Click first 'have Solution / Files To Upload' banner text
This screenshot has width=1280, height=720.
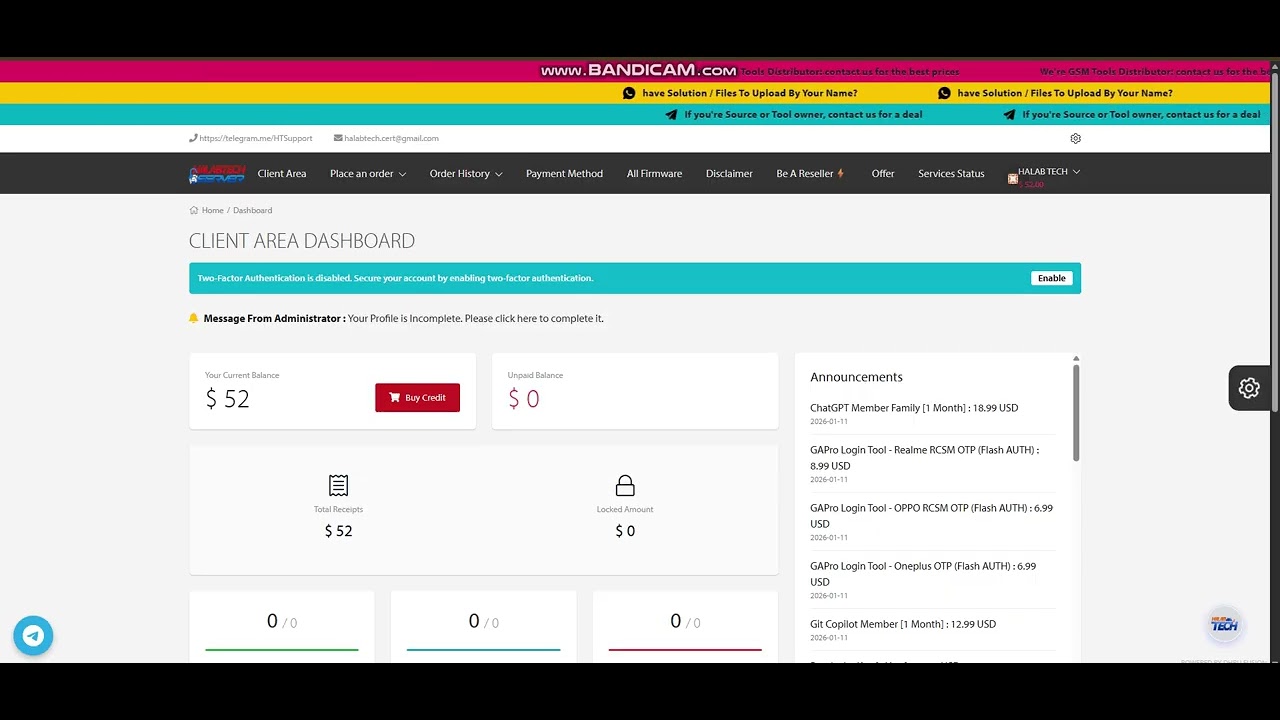coord(750,93)
